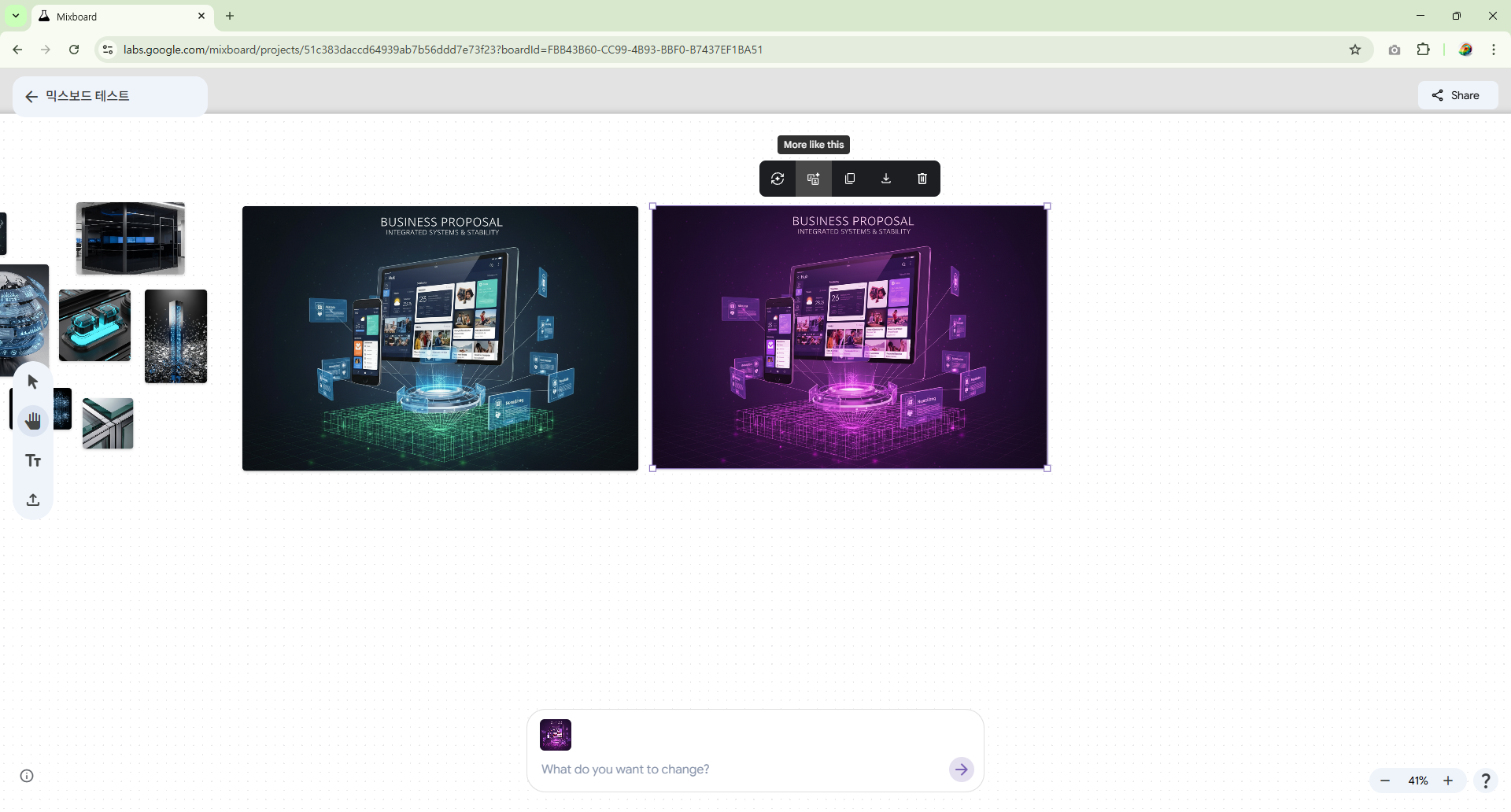
Task: Open the upload image tool
Action: pos(33,500)
